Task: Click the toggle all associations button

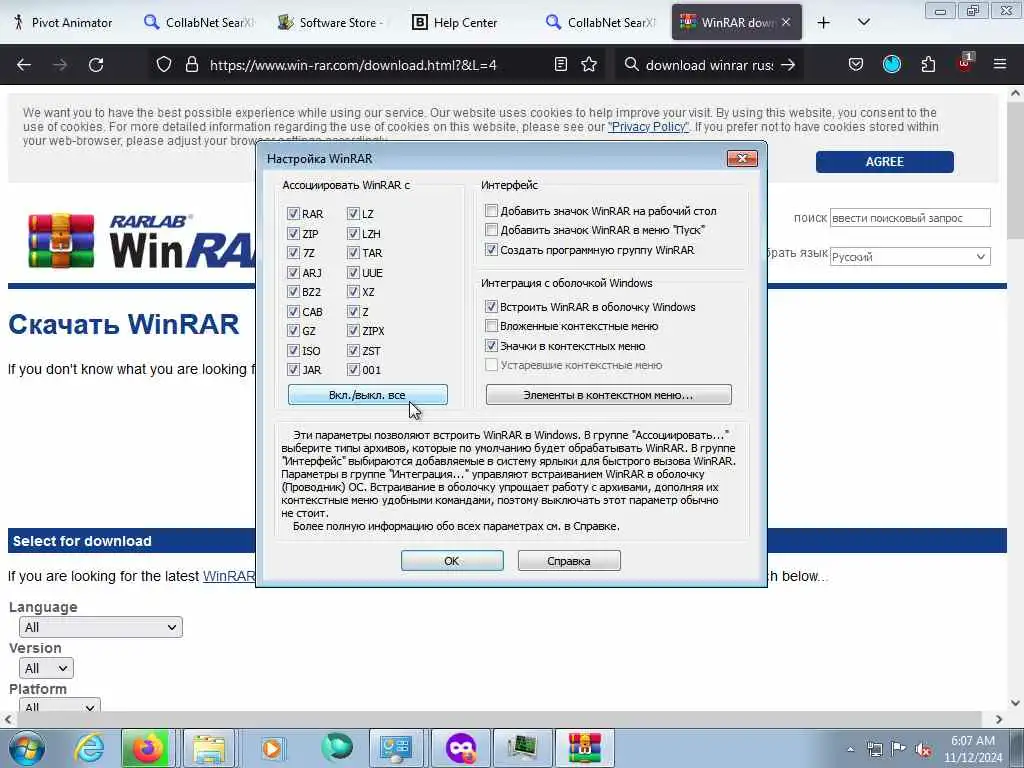Action: click(x=368, y=394)
